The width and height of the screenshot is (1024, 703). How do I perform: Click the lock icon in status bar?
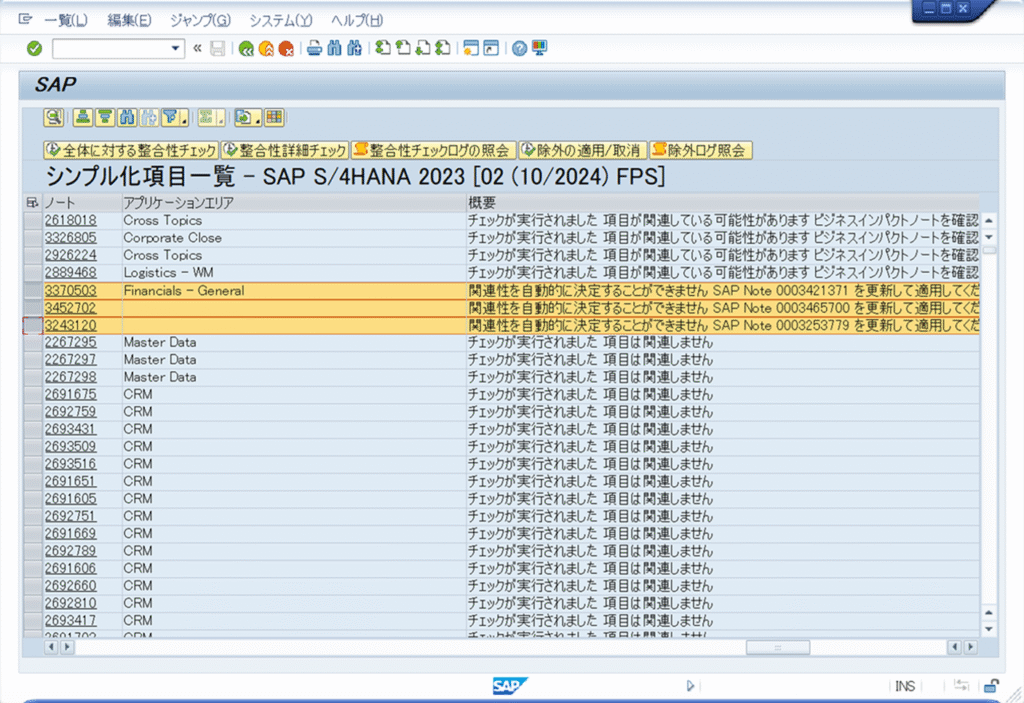coord(991,686)
